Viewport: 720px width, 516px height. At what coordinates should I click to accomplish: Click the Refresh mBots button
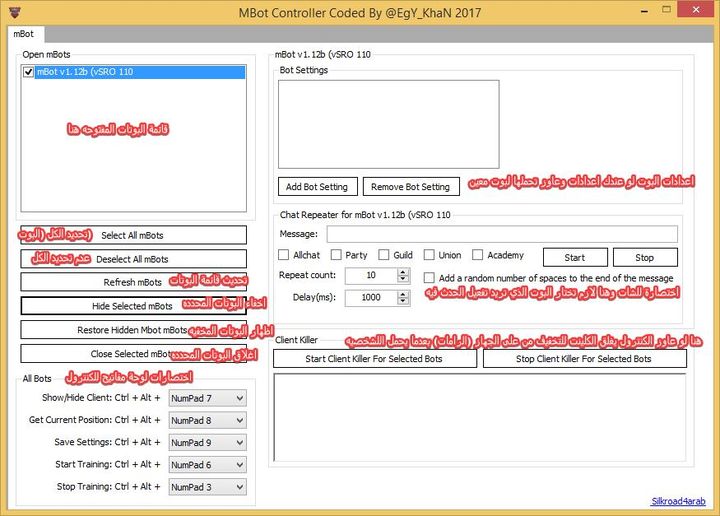click(134, 282)
